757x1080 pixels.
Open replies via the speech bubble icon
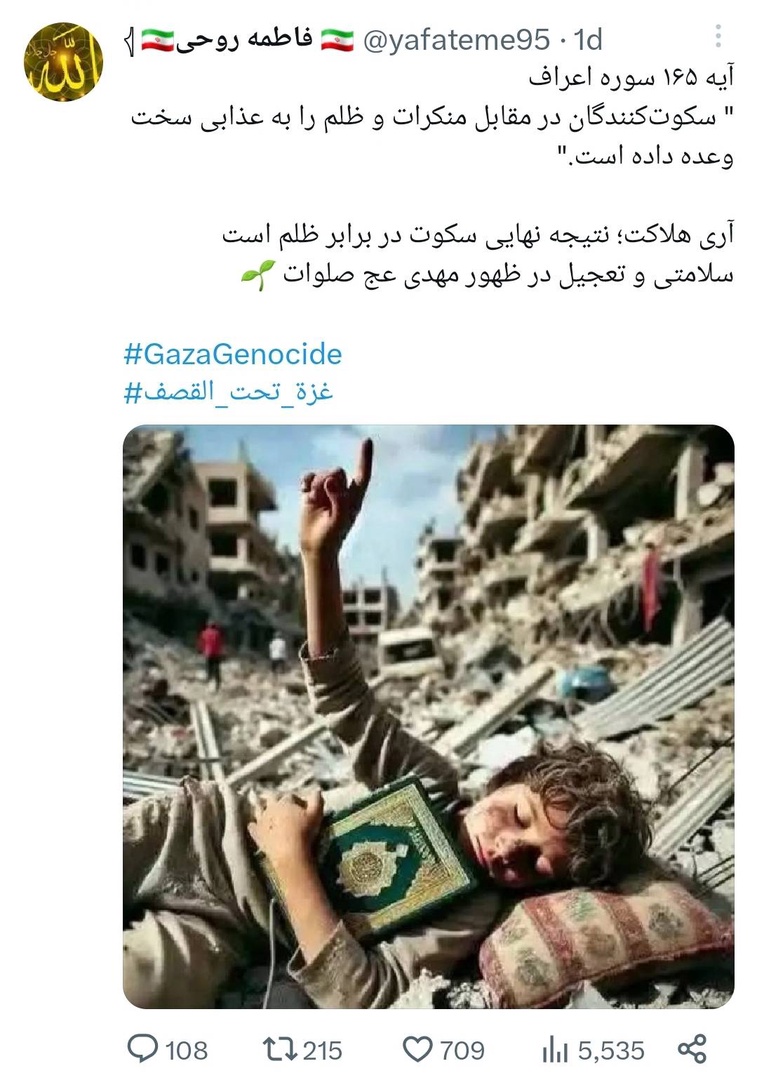click(143, 1049)
